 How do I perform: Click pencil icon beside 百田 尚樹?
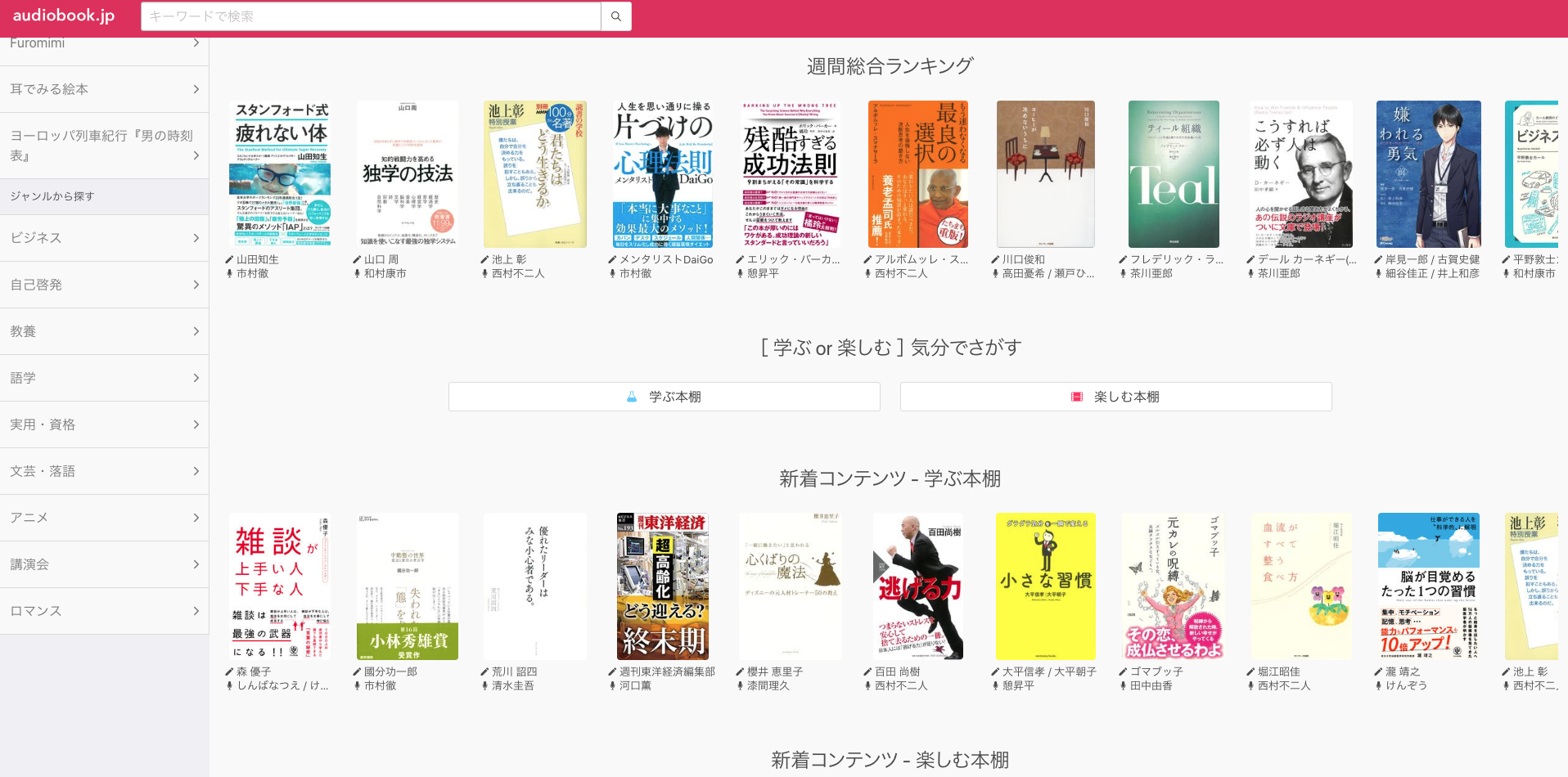(867, 671)
